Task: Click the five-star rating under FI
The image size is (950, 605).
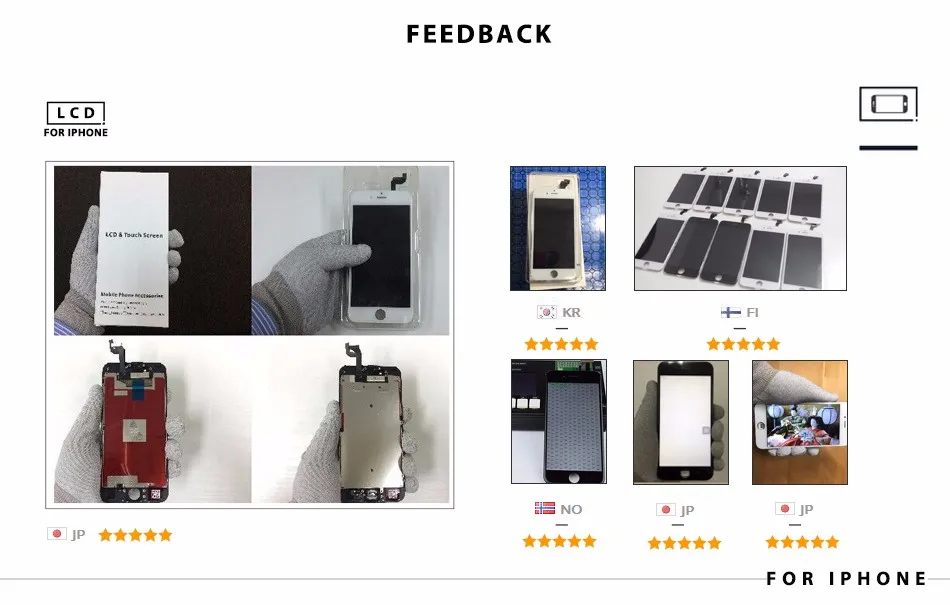Action: [743, 344]
